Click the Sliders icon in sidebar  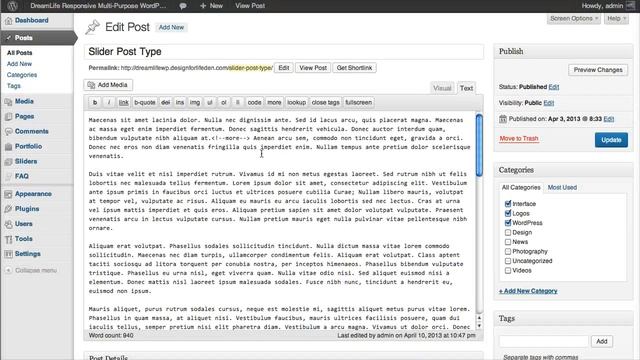tap(8, 162)
